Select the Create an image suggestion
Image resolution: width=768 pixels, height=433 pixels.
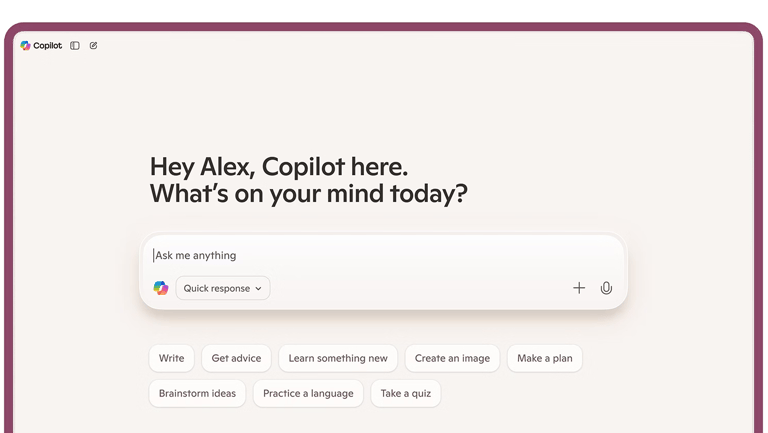tap(452, 358)
